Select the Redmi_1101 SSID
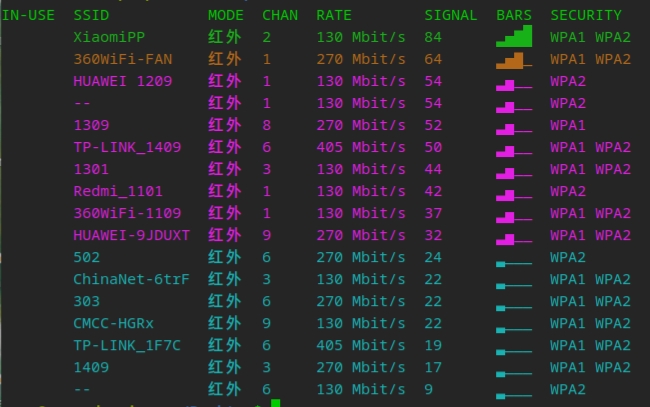Image resolution: width=650 pixels, height=407 pixels. click(x=118, y=191)
